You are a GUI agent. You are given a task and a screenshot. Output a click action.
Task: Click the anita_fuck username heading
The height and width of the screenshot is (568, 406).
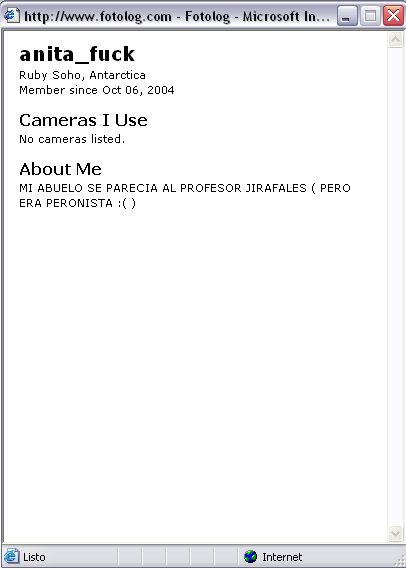tap(77, 54)
